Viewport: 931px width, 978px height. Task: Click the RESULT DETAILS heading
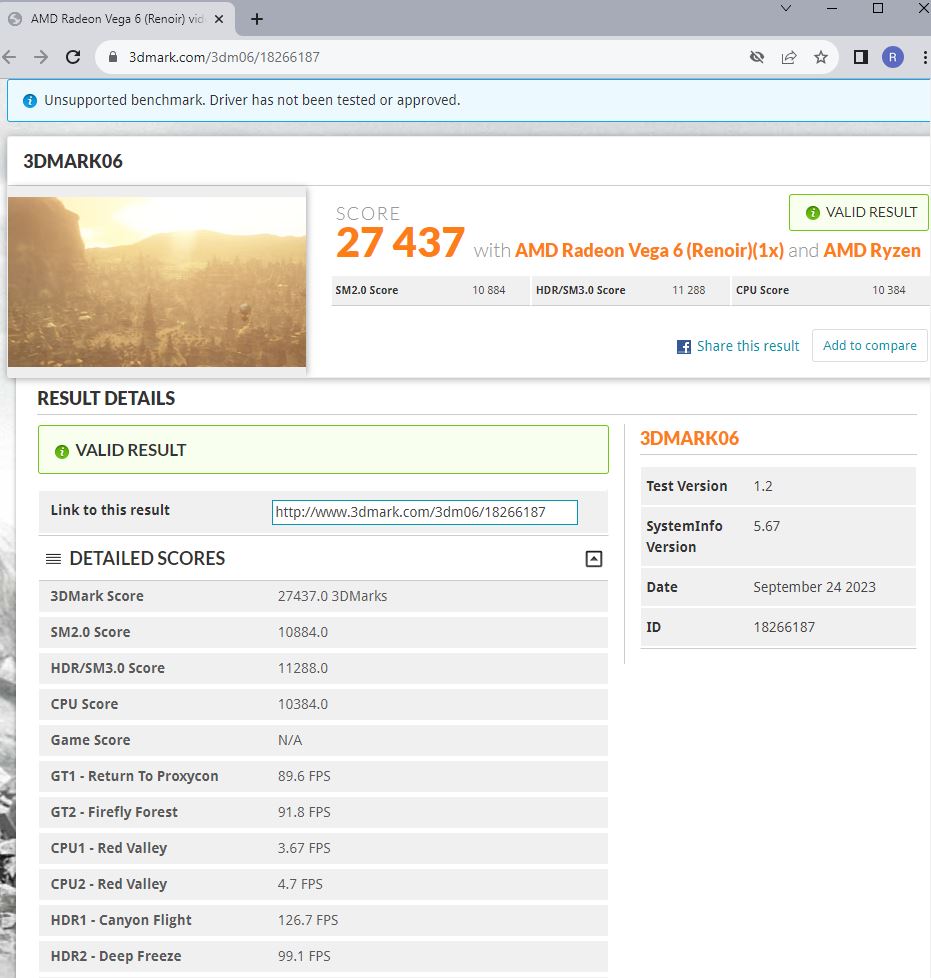point(106,399)
